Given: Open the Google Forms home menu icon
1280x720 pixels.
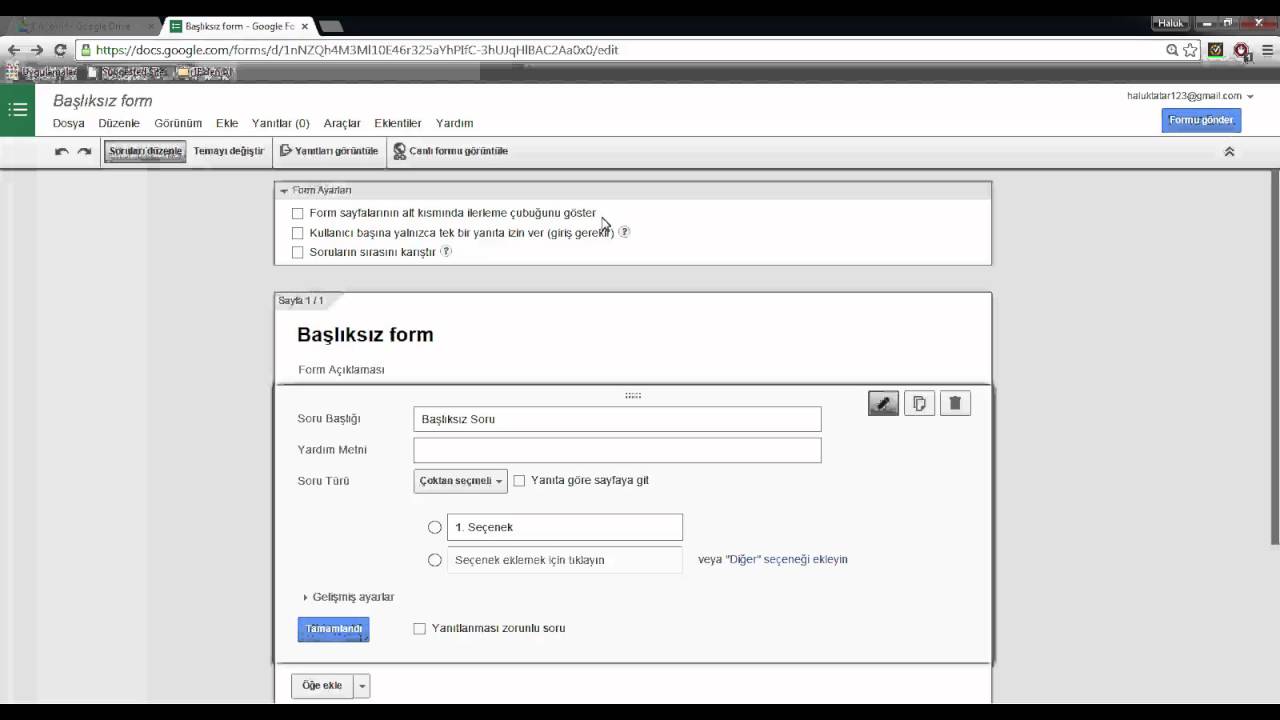Looking at the screenshot, I should pyautogui.click(x=17, y=110).
